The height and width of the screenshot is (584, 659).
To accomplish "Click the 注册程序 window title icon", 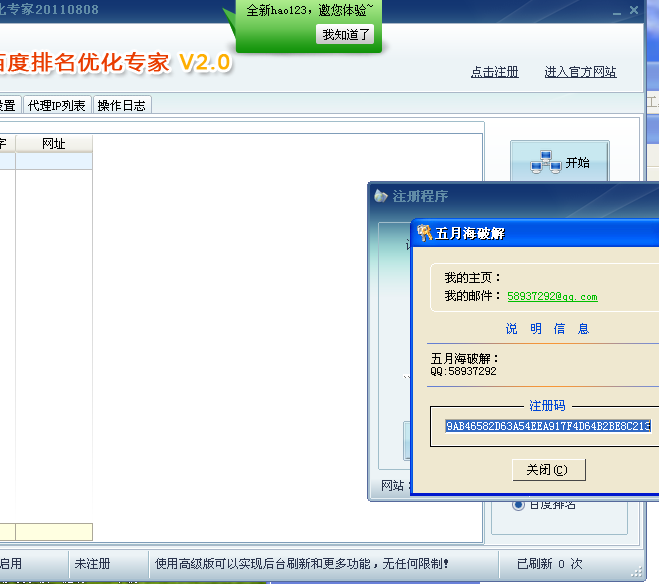I will point(381,195).
